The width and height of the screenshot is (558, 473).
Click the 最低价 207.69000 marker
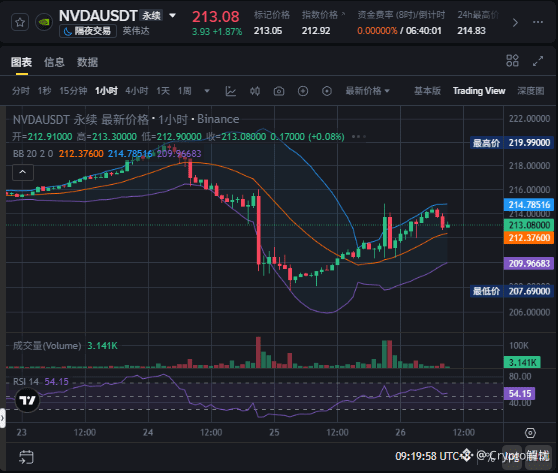pos(511,291)
